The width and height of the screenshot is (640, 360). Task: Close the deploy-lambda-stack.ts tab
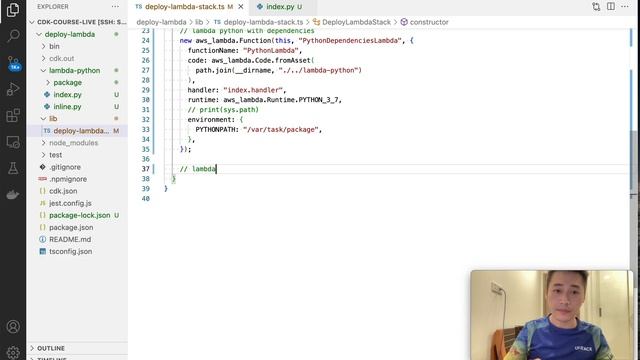(x=241, y=7)
